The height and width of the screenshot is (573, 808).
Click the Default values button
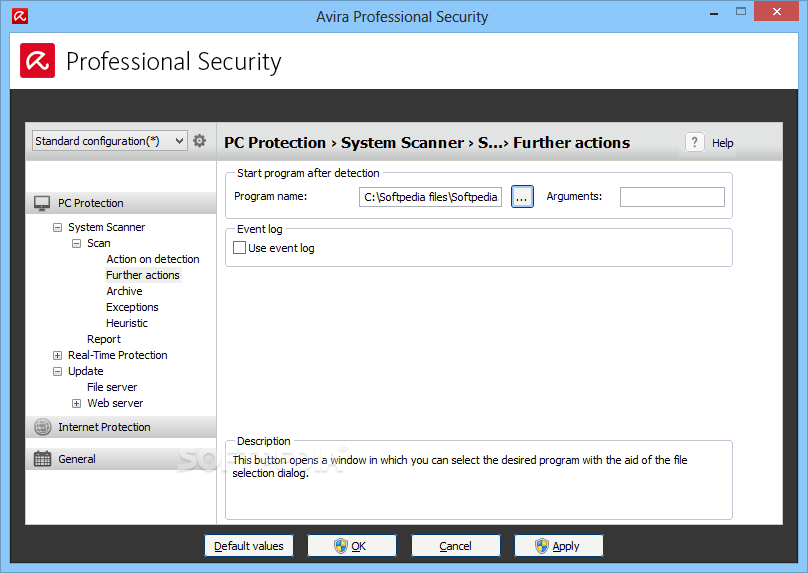click(249, 546)
